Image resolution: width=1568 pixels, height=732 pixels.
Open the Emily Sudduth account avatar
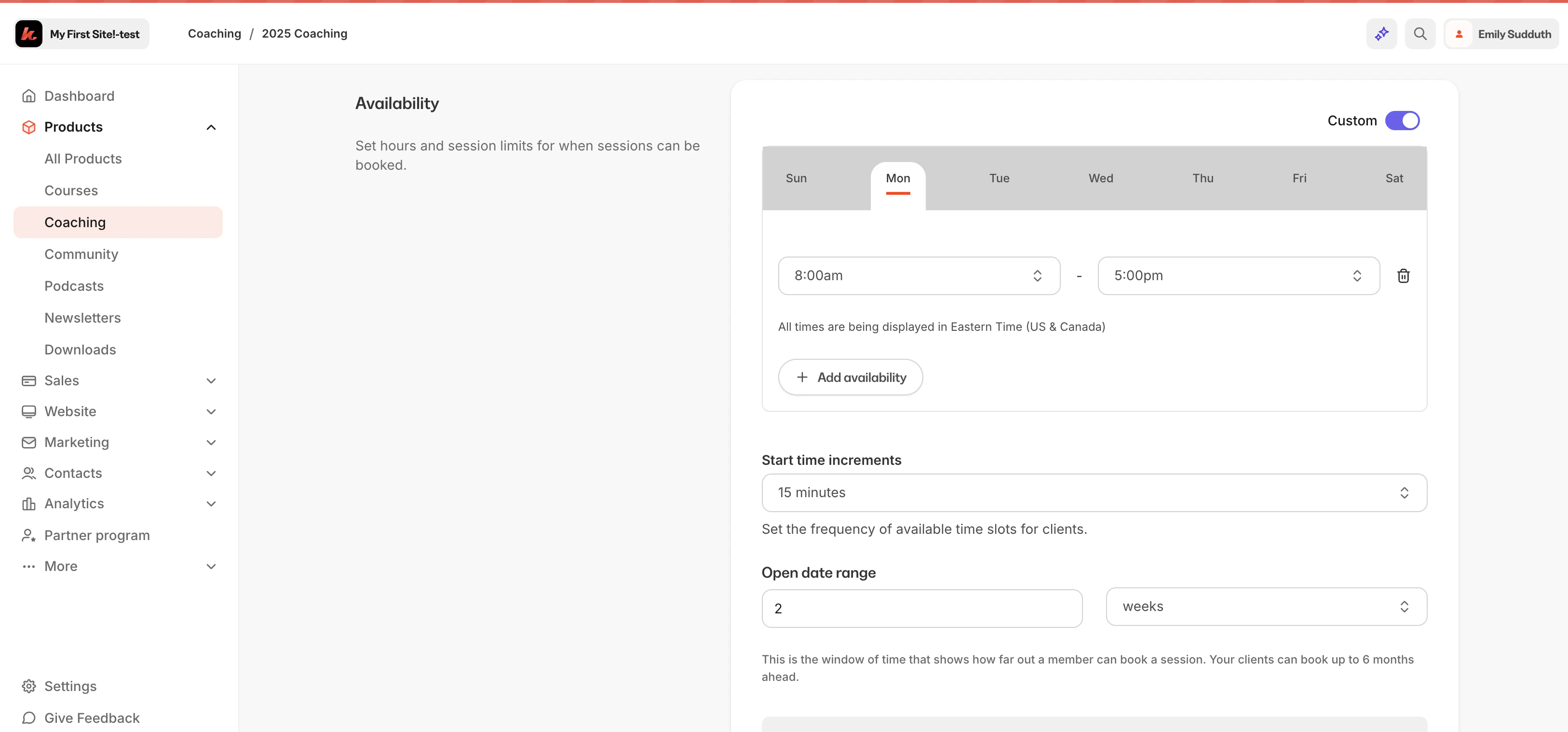coord(1459,33)
